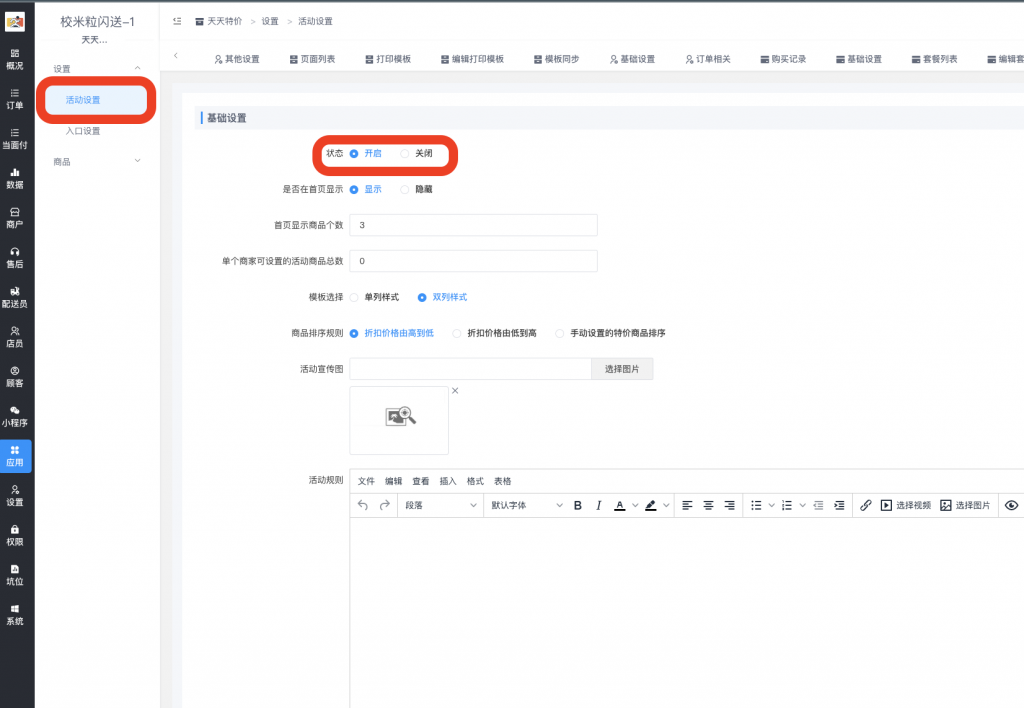
Task: Open the 段落 paragraph style dropdown
Action: [440, 505]
